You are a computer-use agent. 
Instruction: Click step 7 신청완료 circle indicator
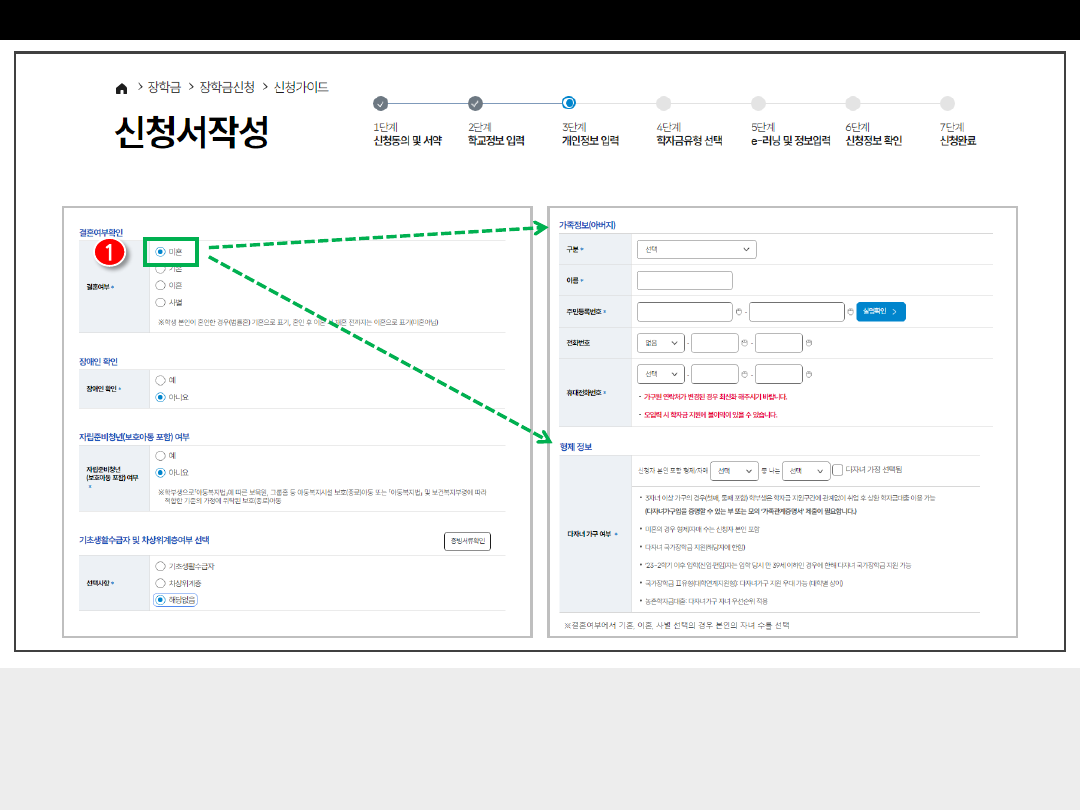(x=948, y=103)
